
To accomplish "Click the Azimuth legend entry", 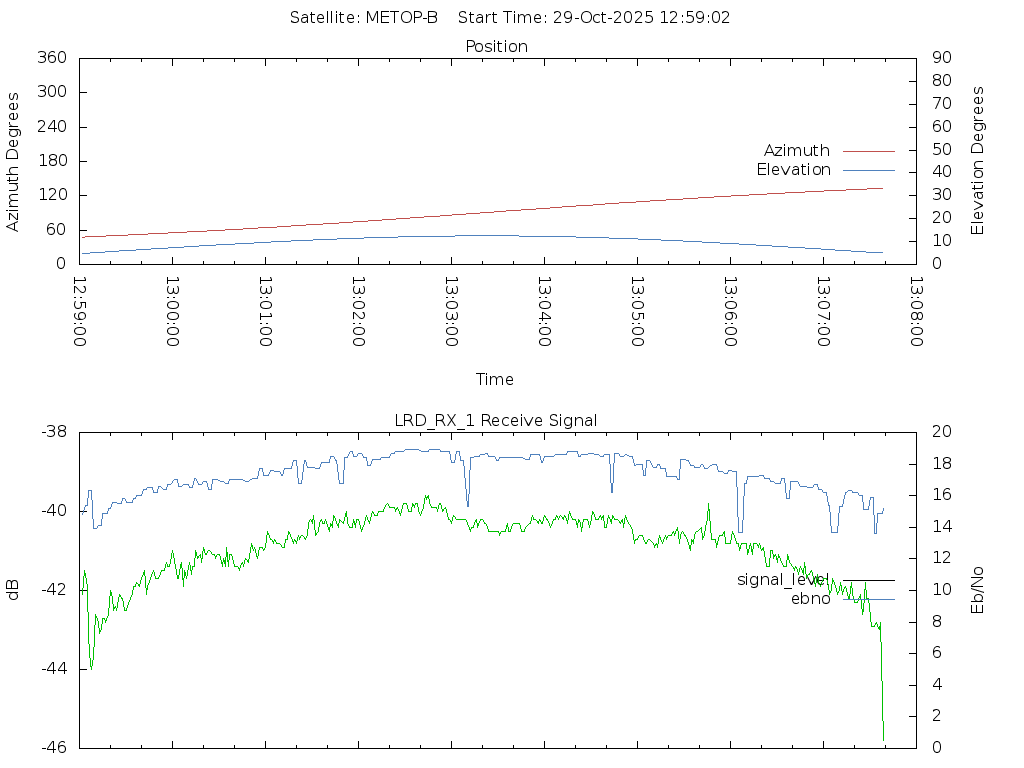I will pyautogui.click(x=796, y=151).
